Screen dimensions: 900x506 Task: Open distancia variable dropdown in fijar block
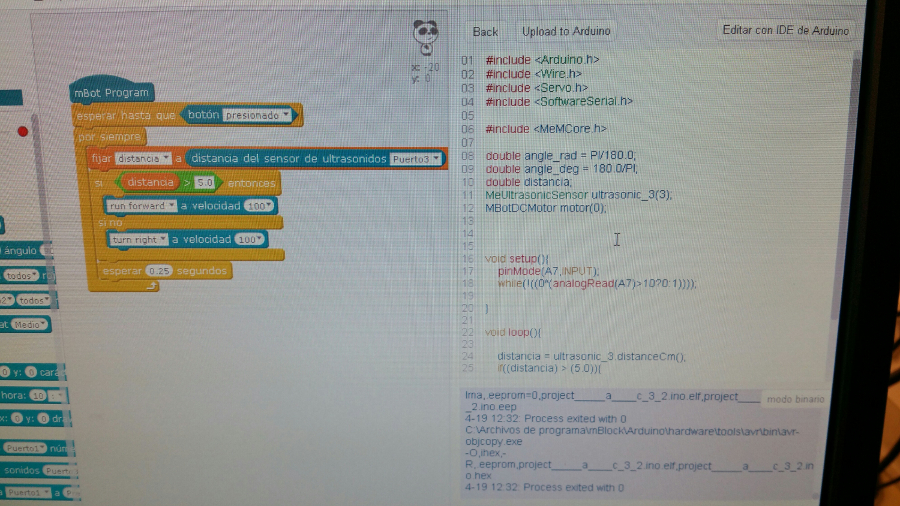coord(142,158)
